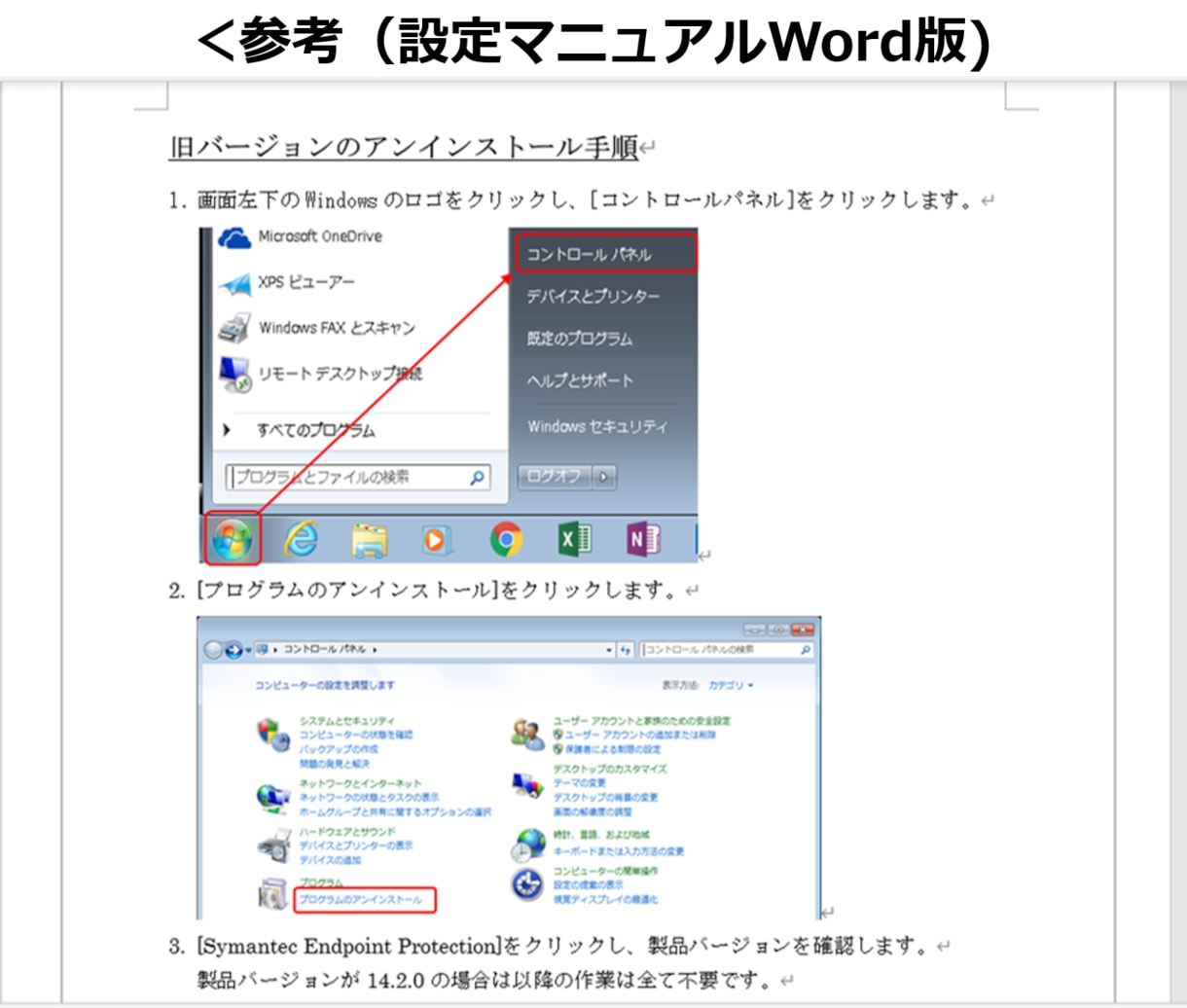The width and height of the screenshot is (1187, 1008).
Task: Open OneNote from the taskbar
Action: click(x=642, y=539)
